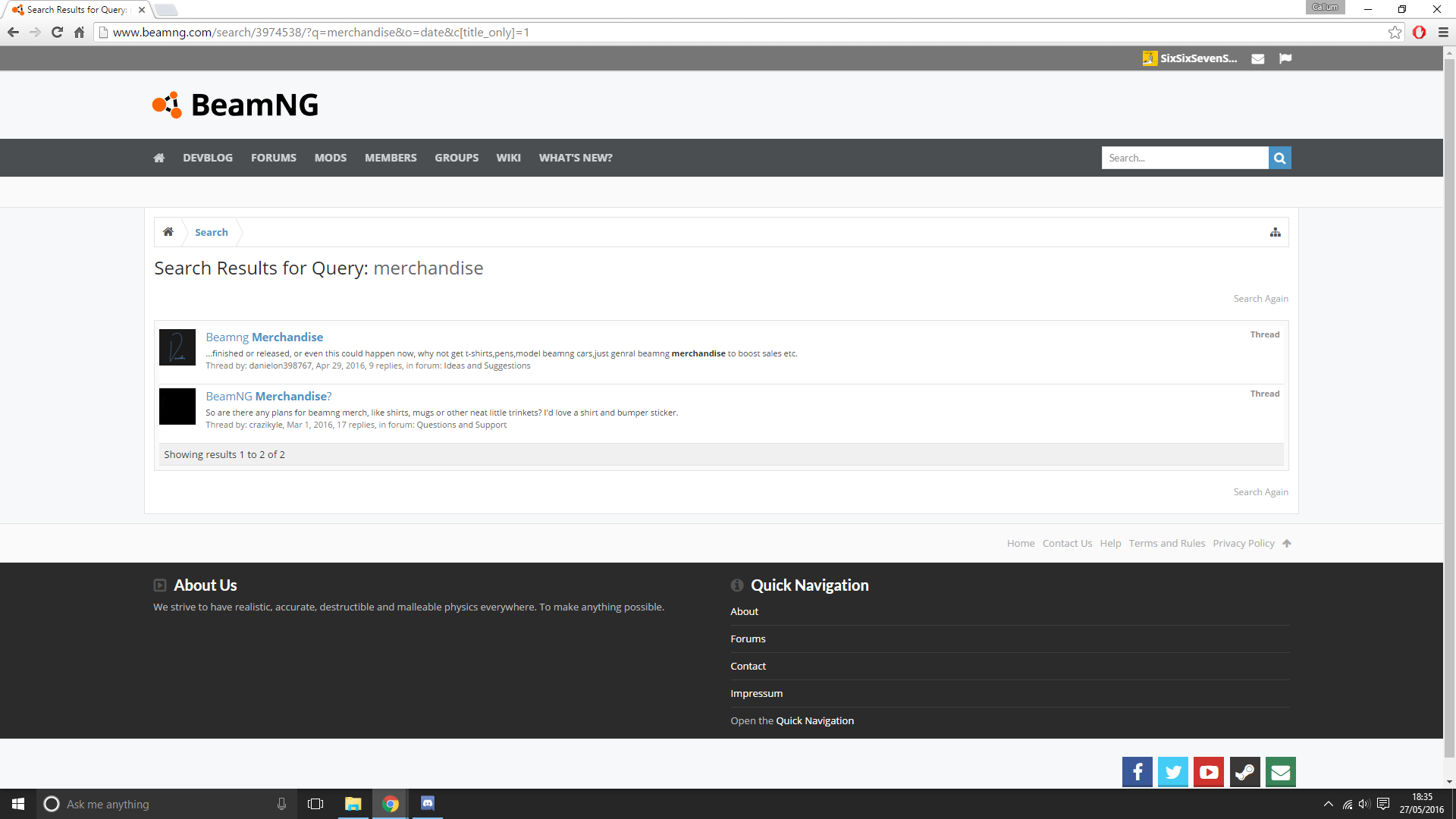Click the breadcrumb home icon
1456x819 pixels.
[168, 232]
